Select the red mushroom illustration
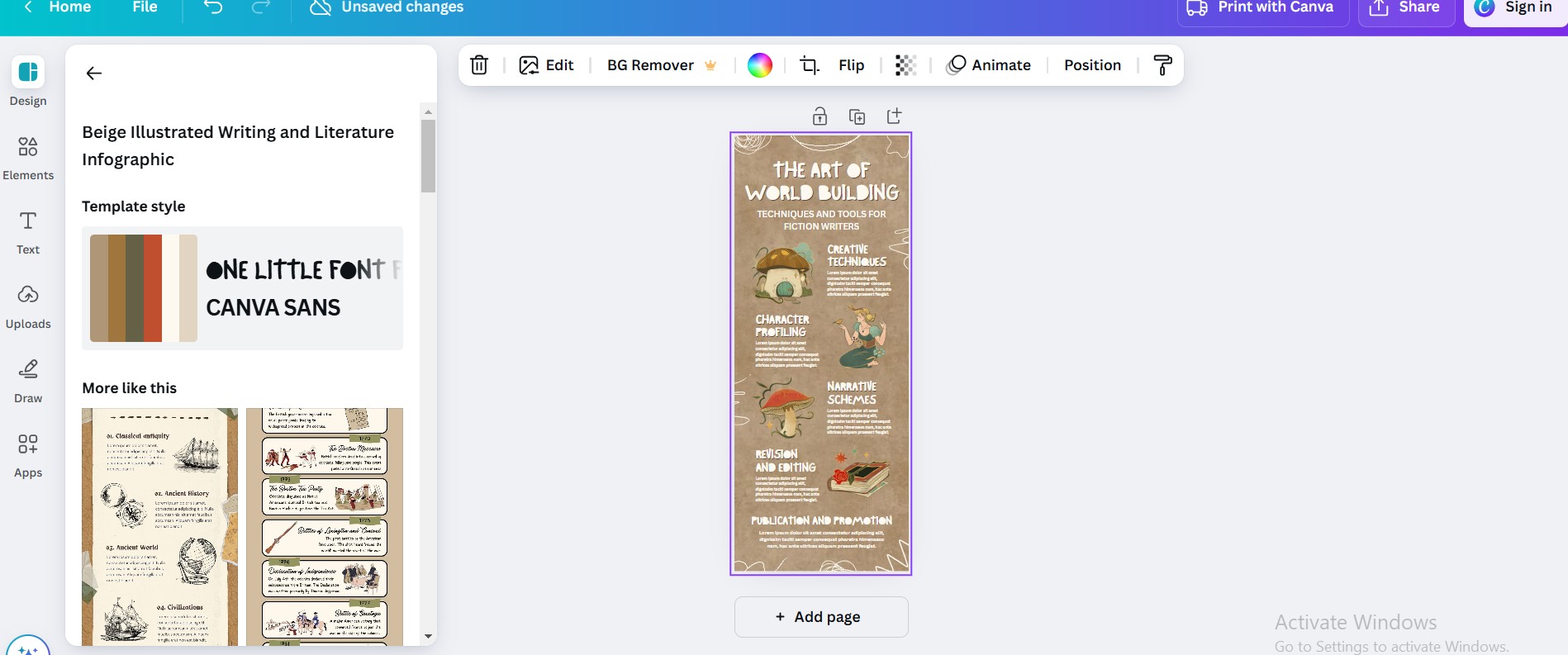The width and height of the screenshot is (1568, 655). 786,408
